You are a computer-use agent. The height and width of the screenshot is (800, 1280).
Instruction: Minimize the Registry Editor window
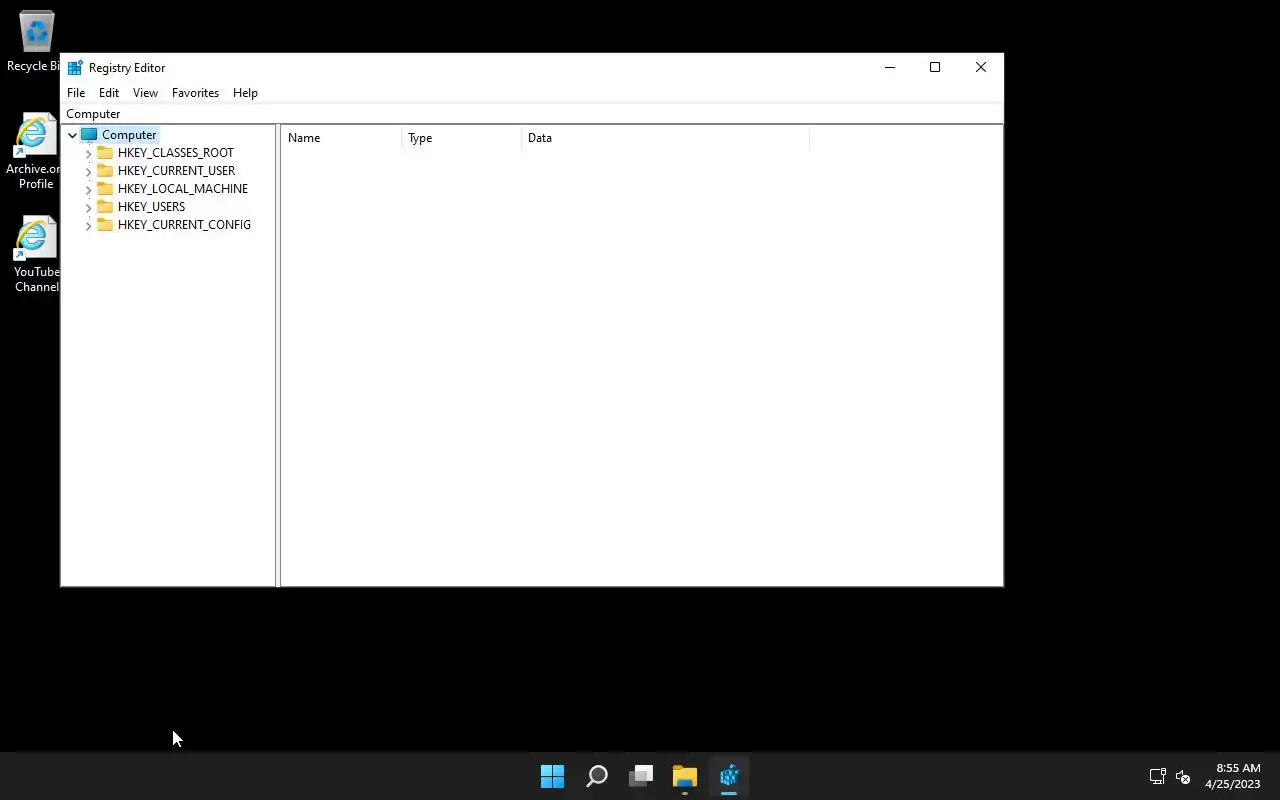coord(889,68)
